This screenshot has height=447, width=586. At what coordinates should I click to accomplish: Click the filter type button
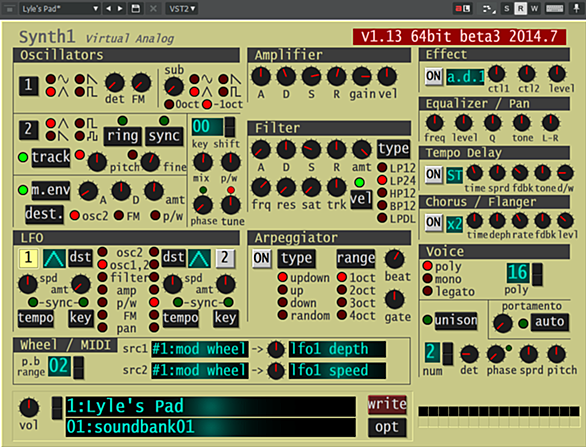coord(393,149)
